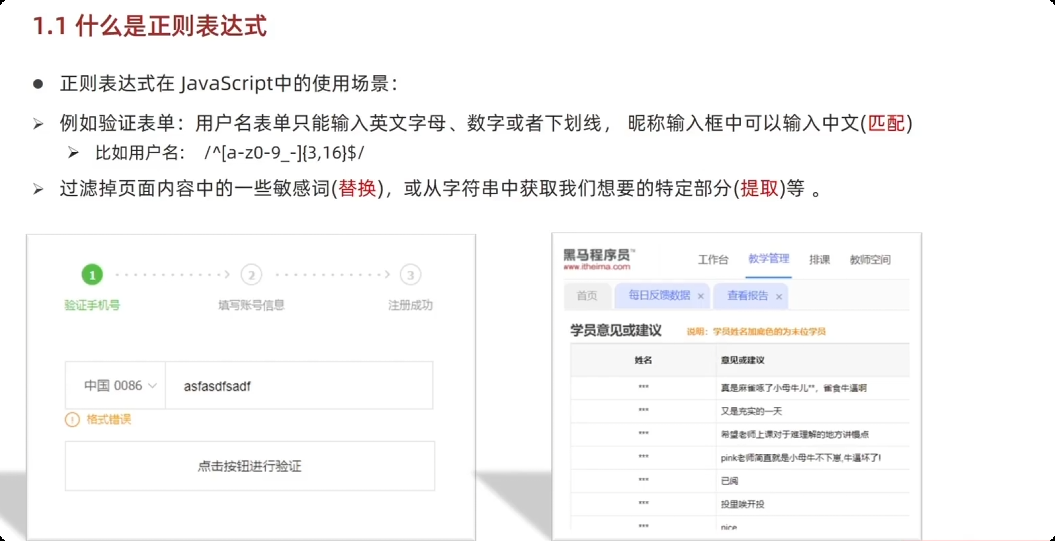Click the 学员意见或建议 heading
Image resolution: width=1055 pixels, height=541 pixels.
[616, 330]
